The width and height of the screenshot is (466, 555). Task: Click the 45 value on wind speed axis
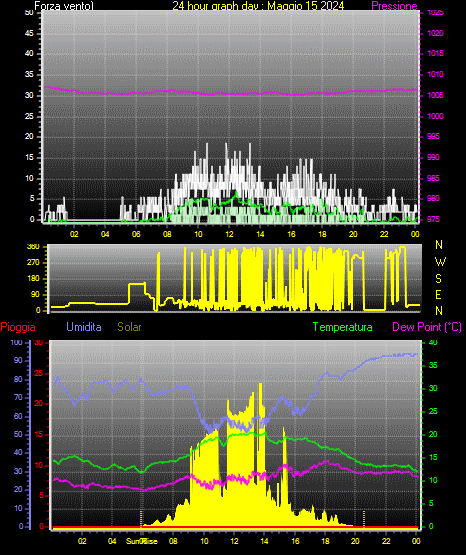pos(29,34)
